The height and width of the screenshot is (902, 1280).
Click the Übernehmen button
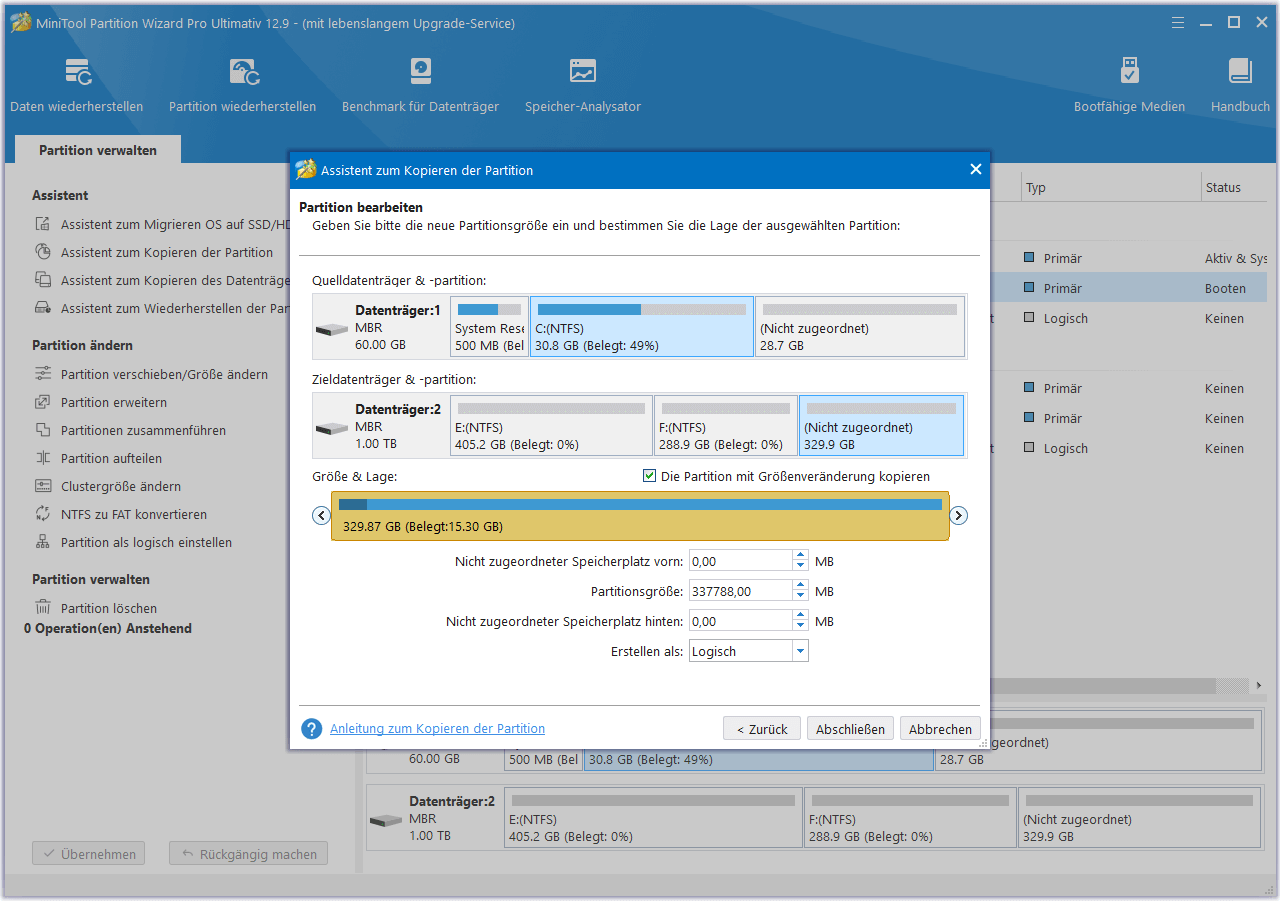88,854
